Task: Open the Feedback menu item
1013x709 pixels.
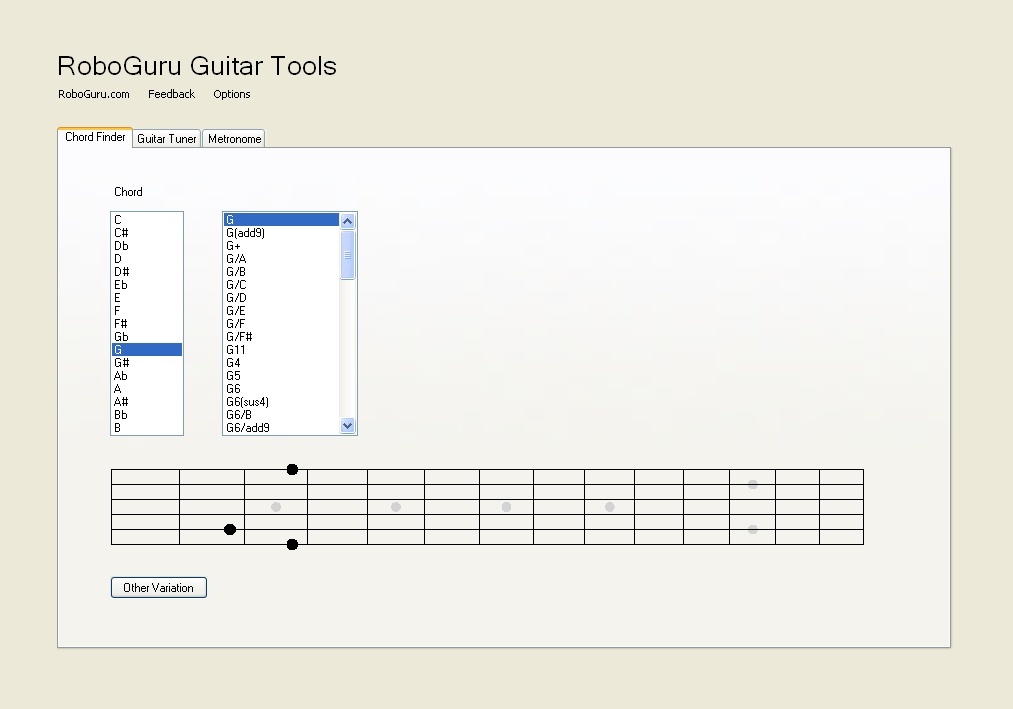Action: (x=171, y=94)
